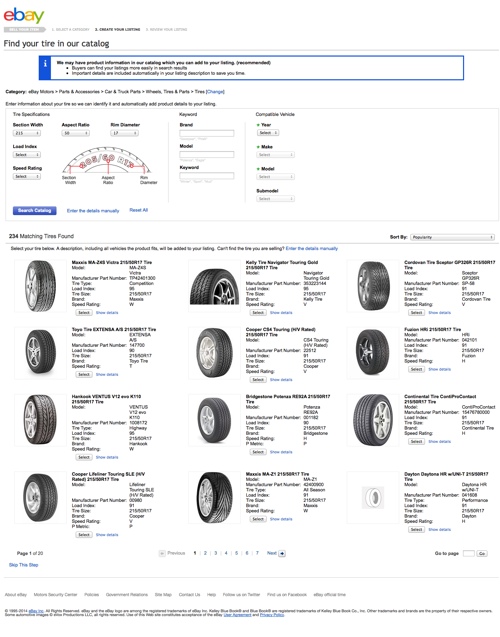This screenshot has width=500, height=637.
Task: Show details for Fuzion HRi tire
Action: click(x=439, y=369)
